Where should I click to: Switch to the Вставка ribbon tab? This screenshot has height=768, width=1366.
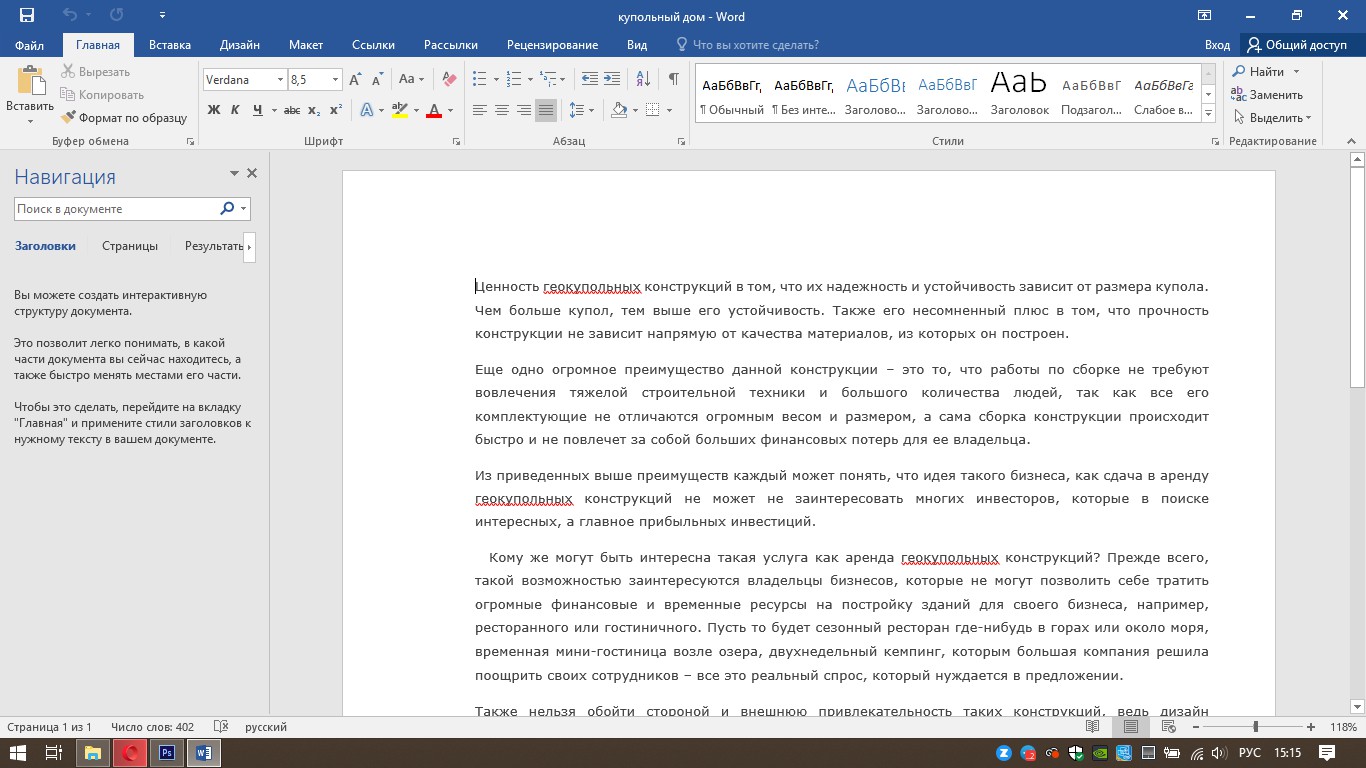(x=170, y=45)
